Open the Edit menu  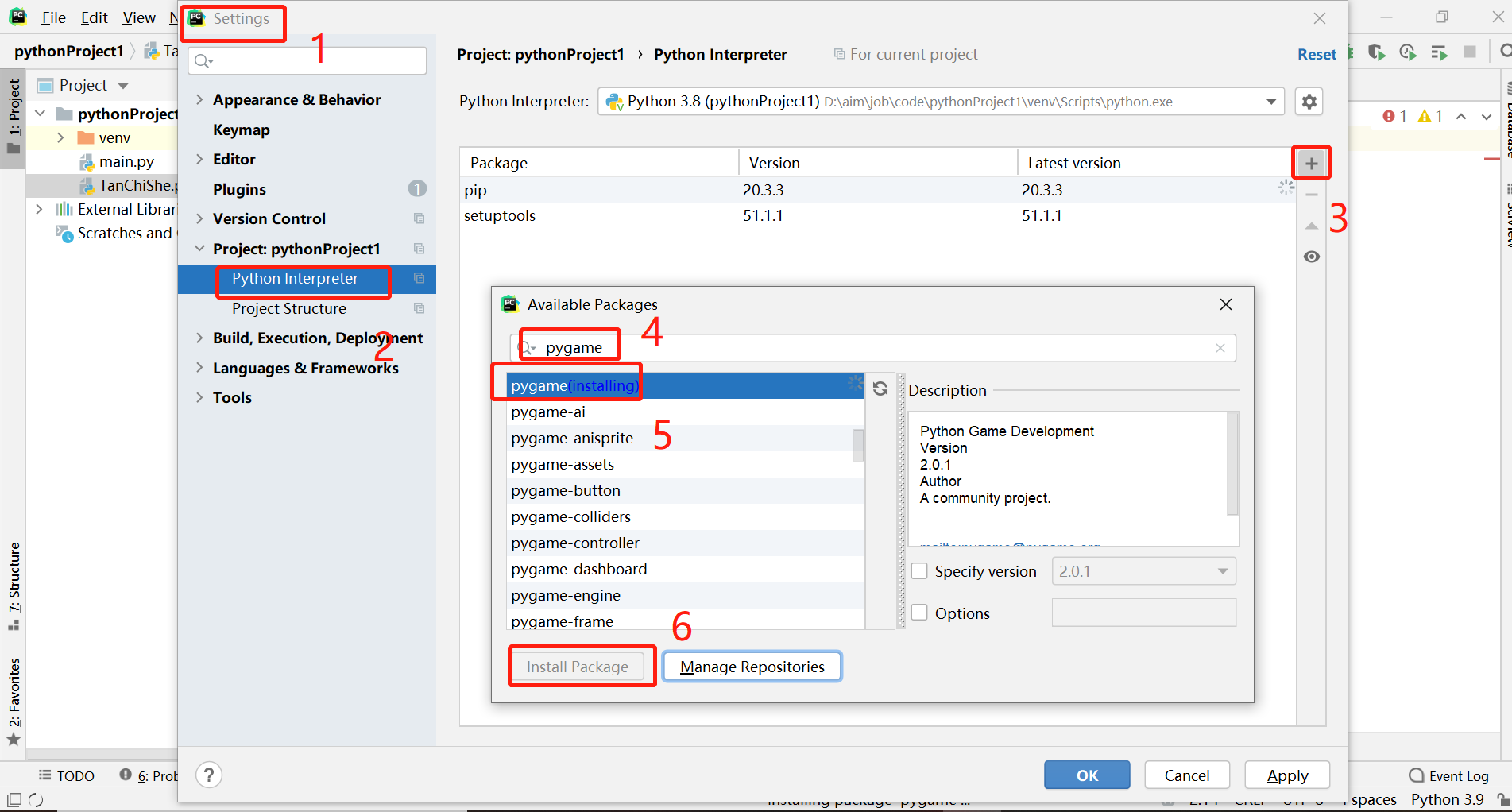tap(94, 17)
